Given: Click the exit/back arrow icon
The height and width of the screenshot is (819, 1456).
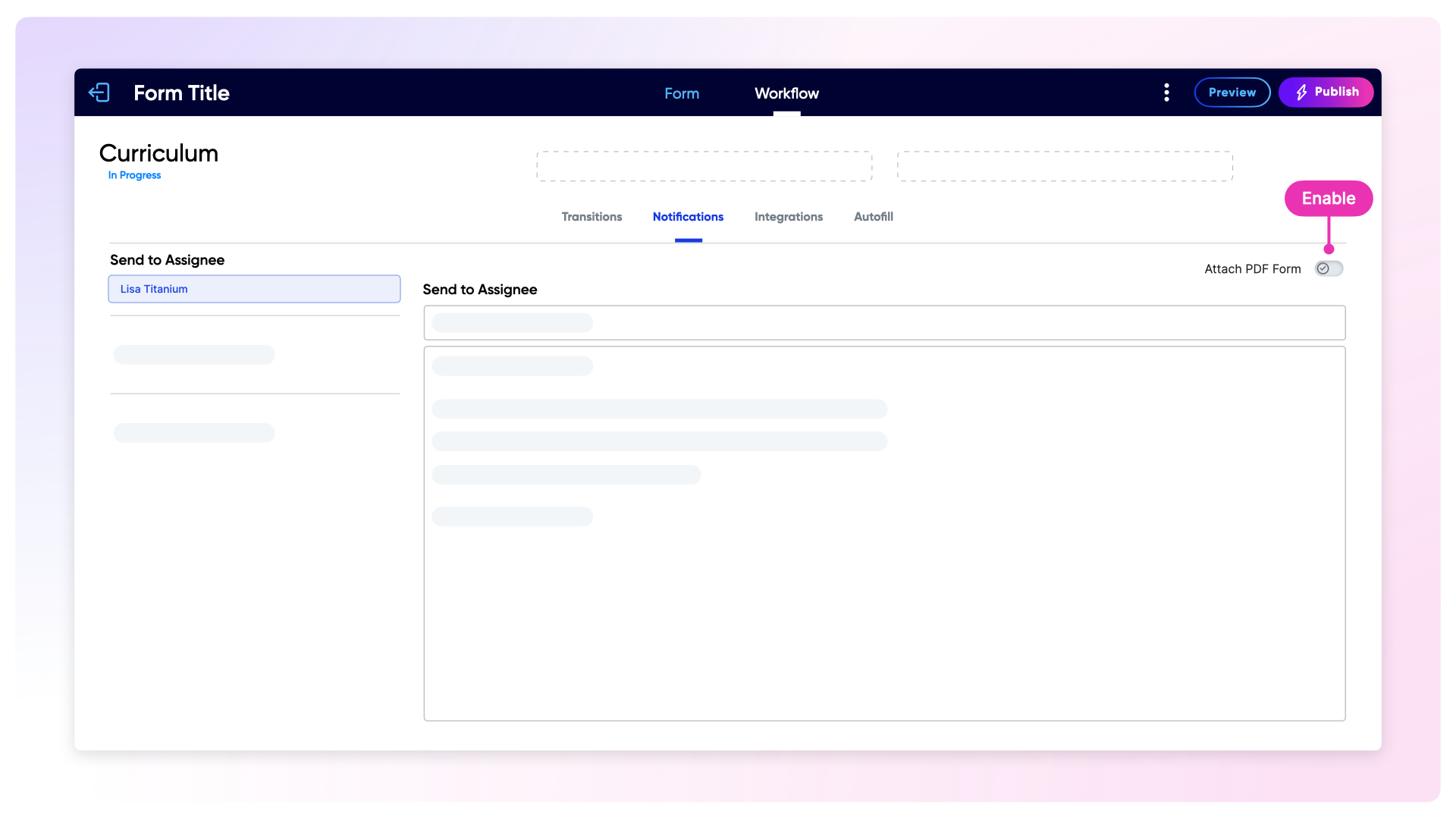Looking at the screenshot, I should 99,93.
